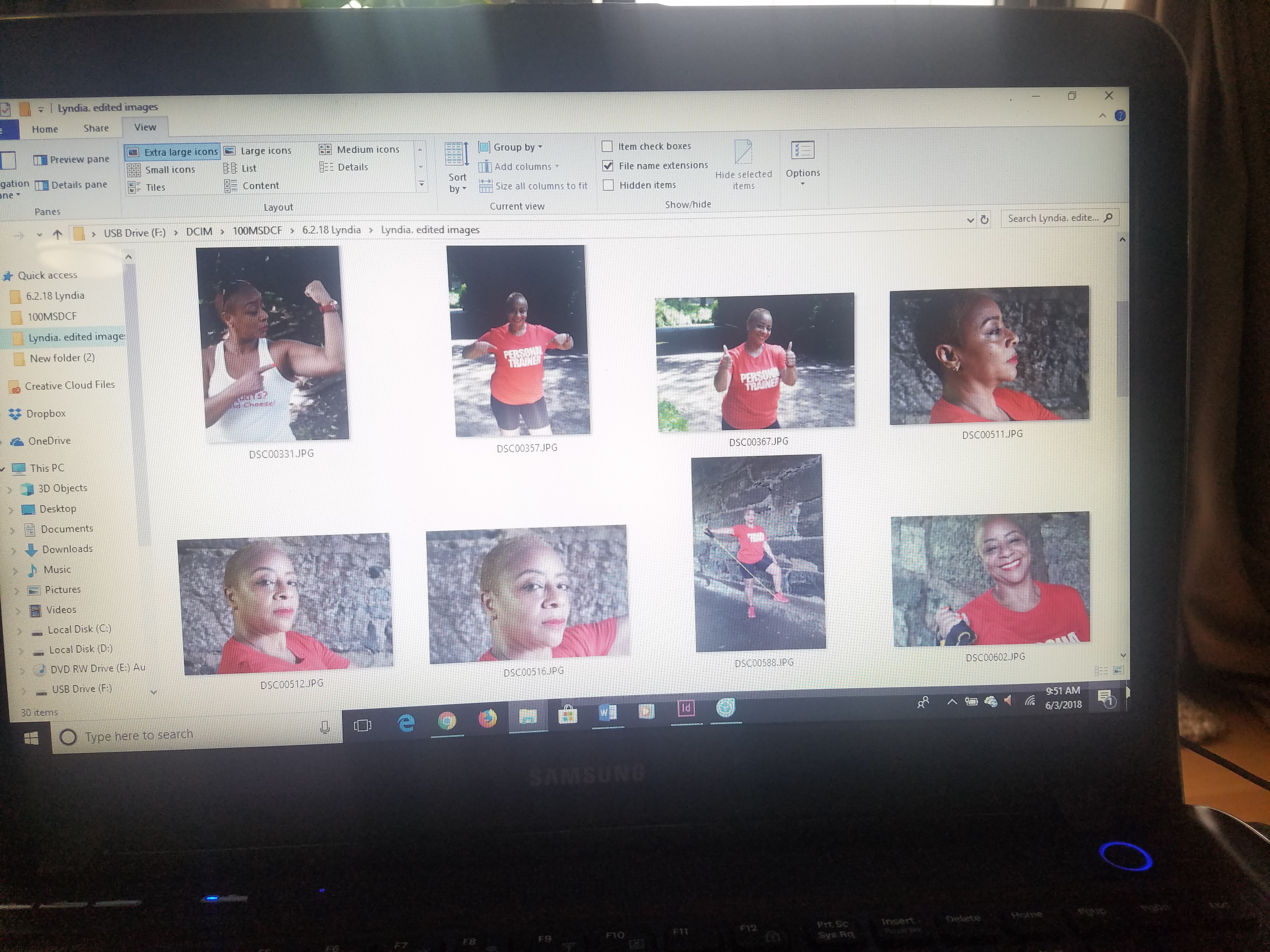
Task: Open address bar history dropdown
Action: (970, 220)
